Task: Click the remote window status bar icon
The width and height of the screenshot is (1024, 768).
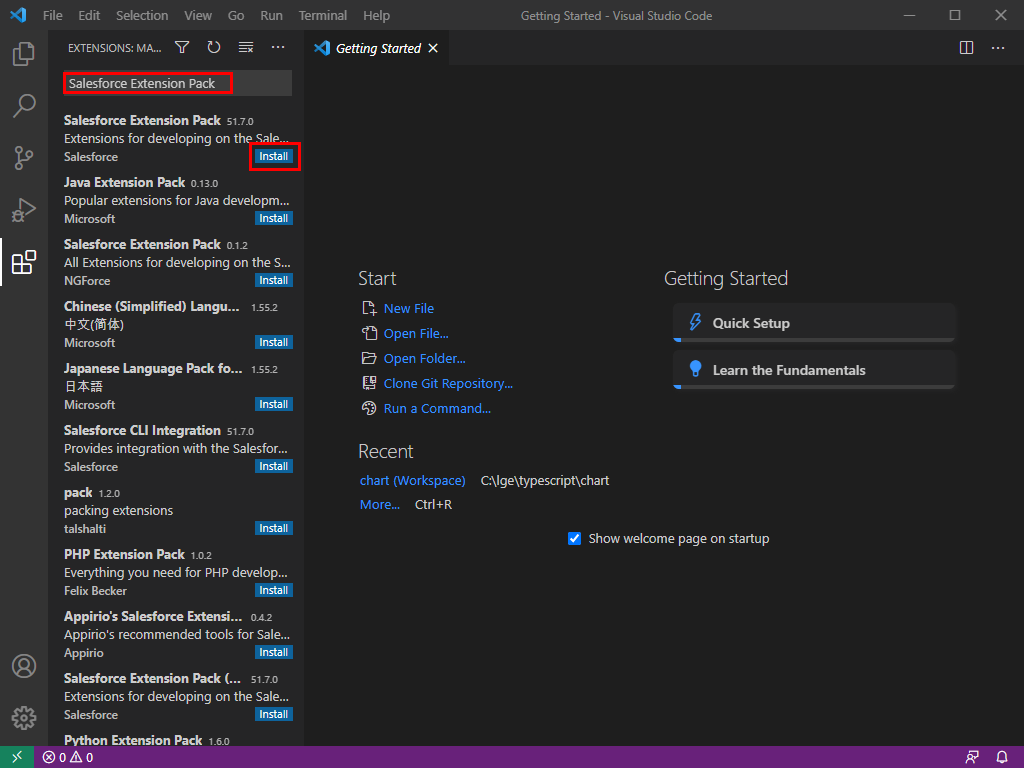Action: tap(17, 757)
